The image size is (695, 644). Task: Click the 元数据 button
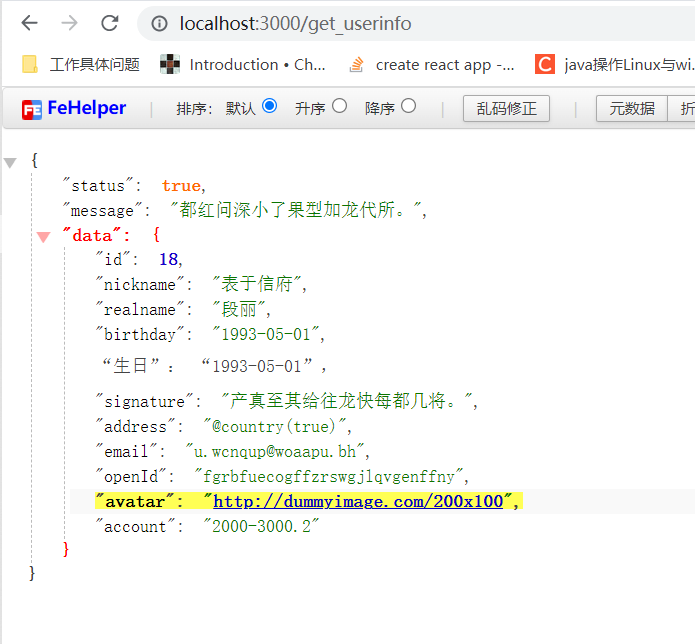631,109
